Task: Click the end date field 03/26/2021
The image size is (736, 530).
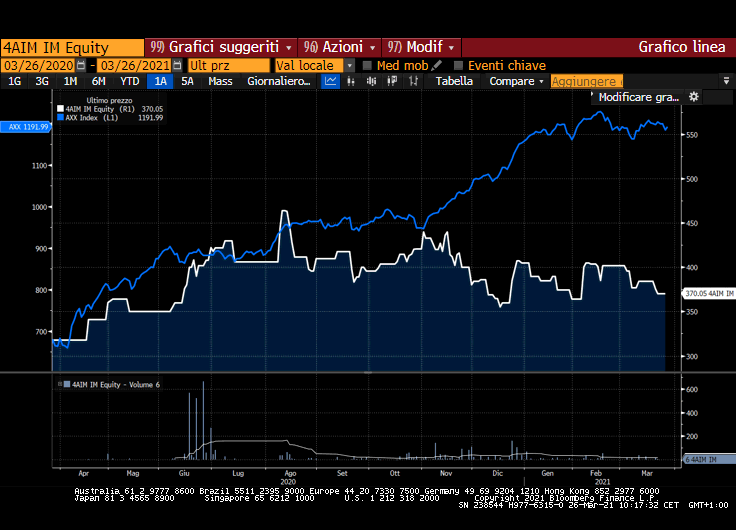Action: (x=135, y=65)
